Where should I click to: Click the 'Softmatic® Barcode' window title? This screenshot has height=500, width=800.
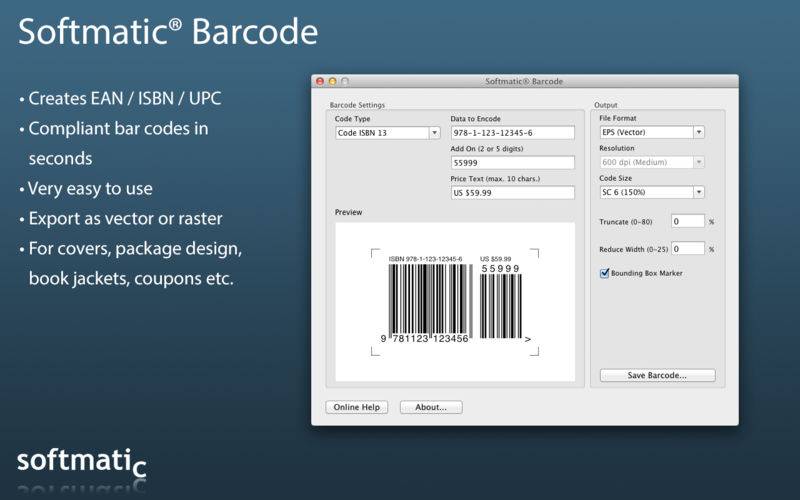(524, 81)
